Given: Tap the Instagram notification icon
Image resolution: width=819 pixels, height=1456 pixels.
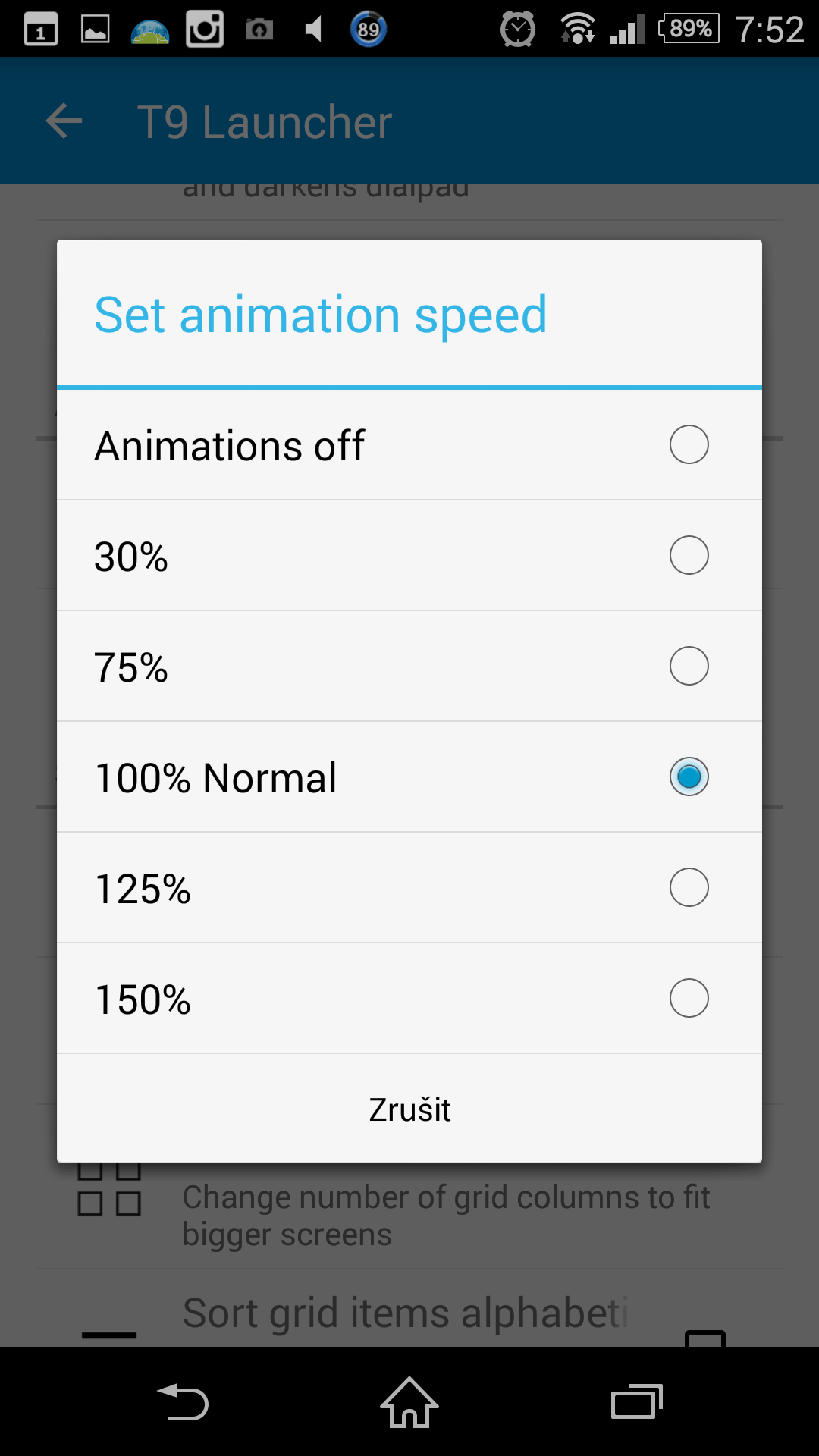Looking at the screenshot, I should tap(205, 30).
